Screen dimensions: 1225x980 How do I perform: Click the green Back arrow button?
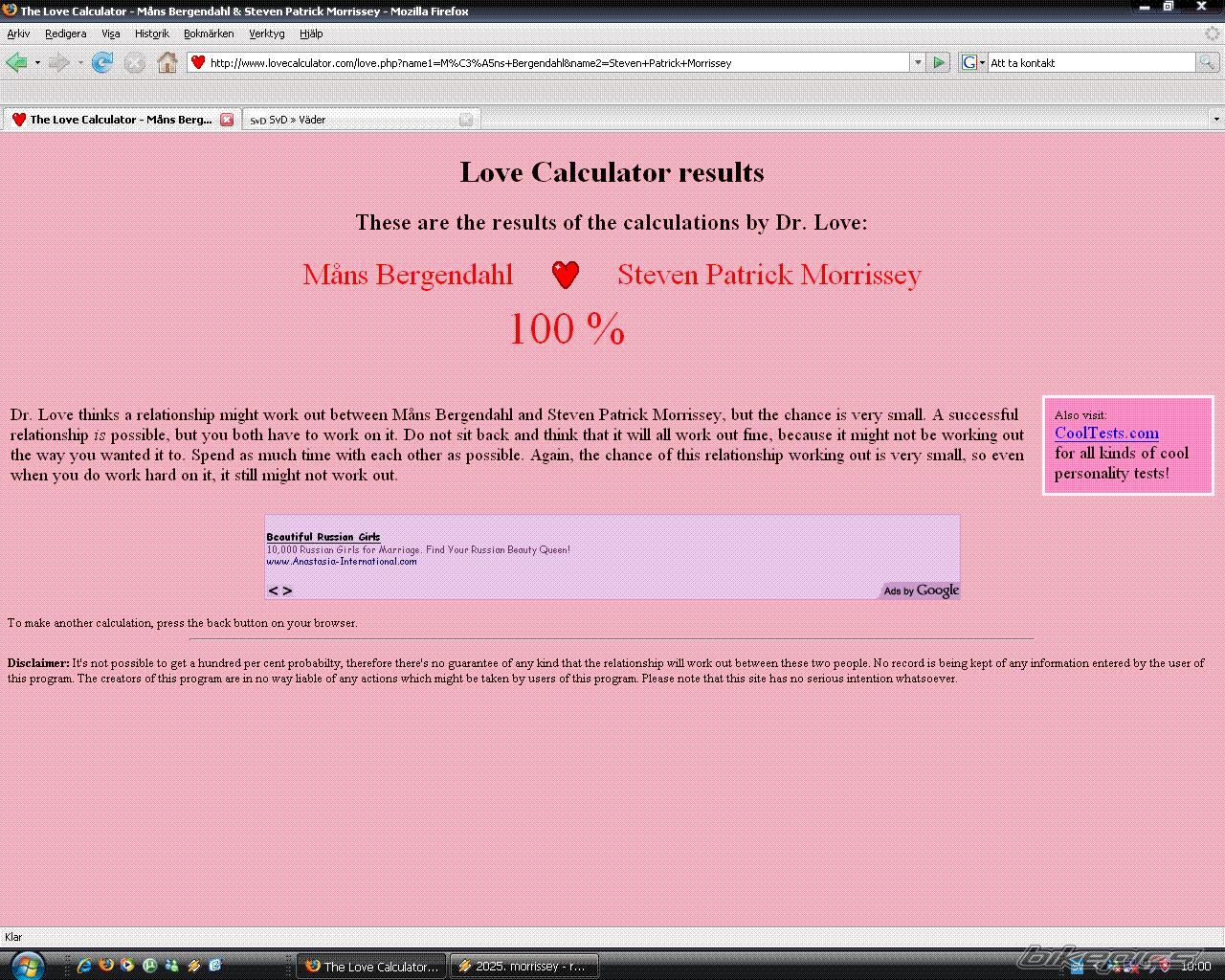tap(16, 63)
